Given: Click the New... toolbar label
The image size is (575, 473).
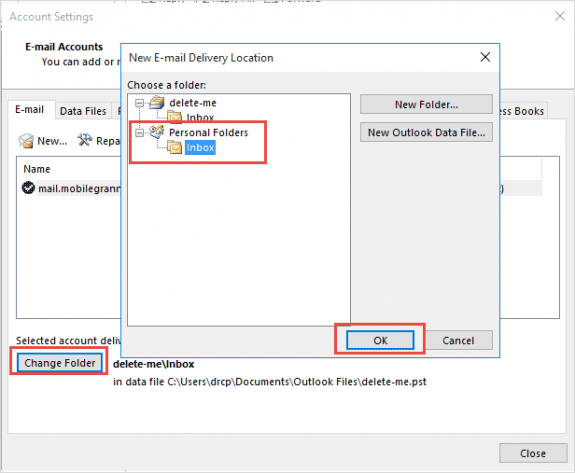Looking at the screenshot, I should click(x=52, y=141).
